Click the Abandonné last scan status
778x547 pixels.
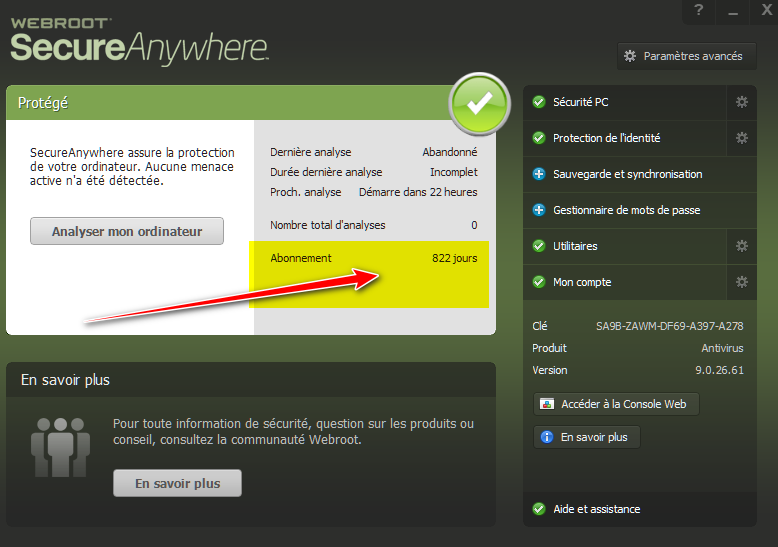click(450, 152)
